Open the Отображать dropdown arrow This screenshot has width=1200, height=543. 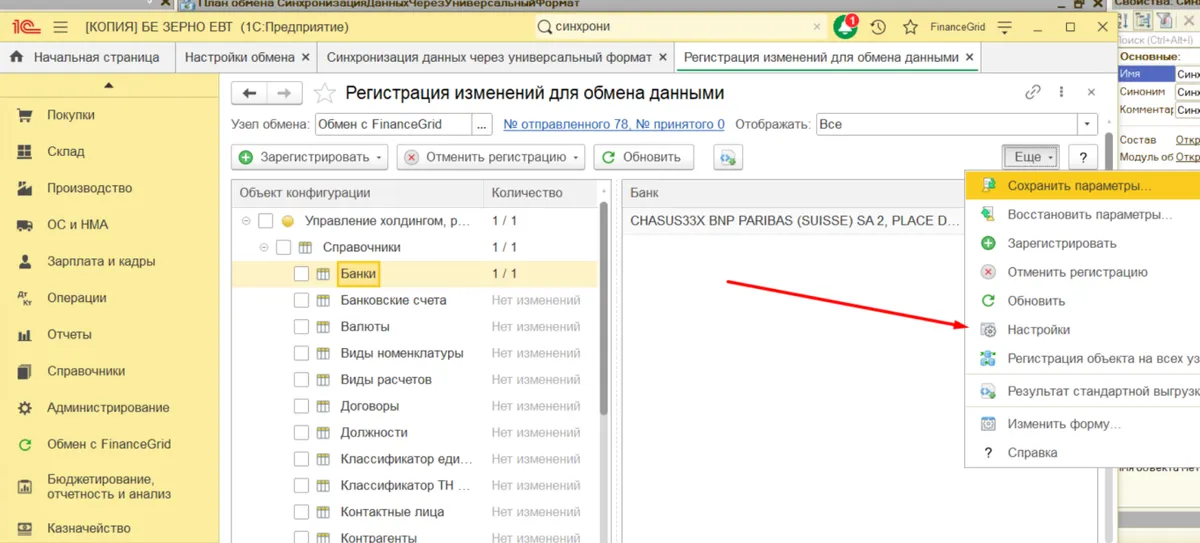(1087, 124)
